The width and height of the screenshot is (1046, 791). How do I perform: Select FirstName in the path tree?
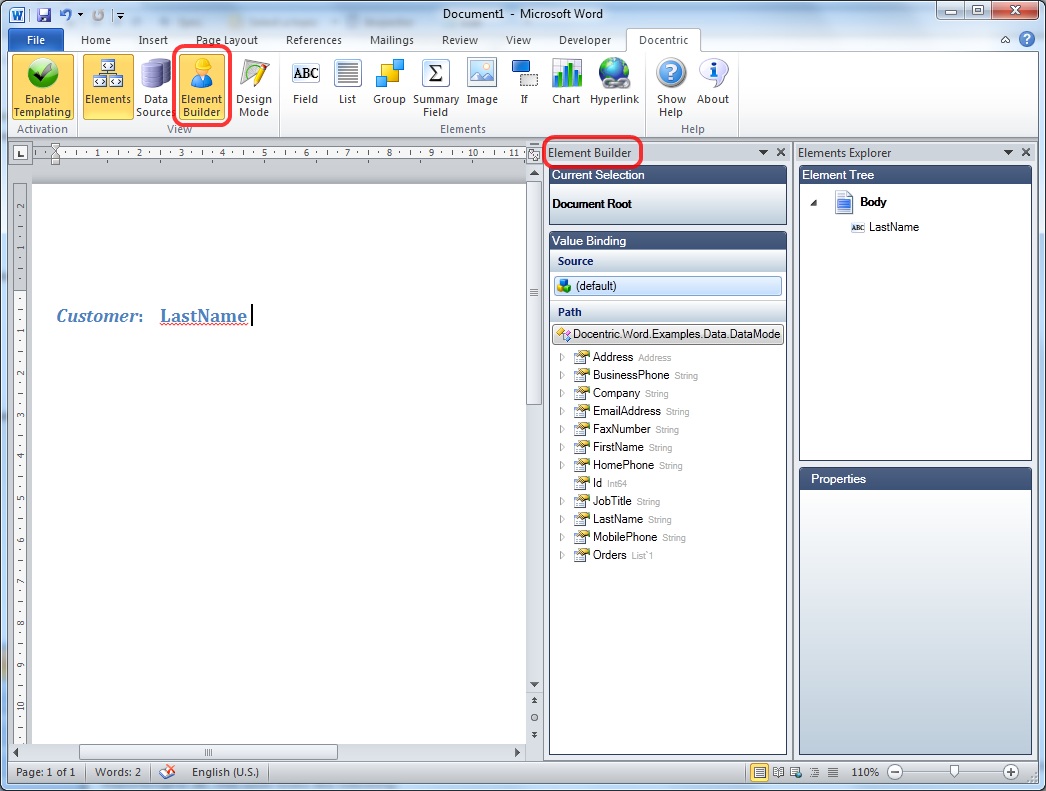pos(618,447)
